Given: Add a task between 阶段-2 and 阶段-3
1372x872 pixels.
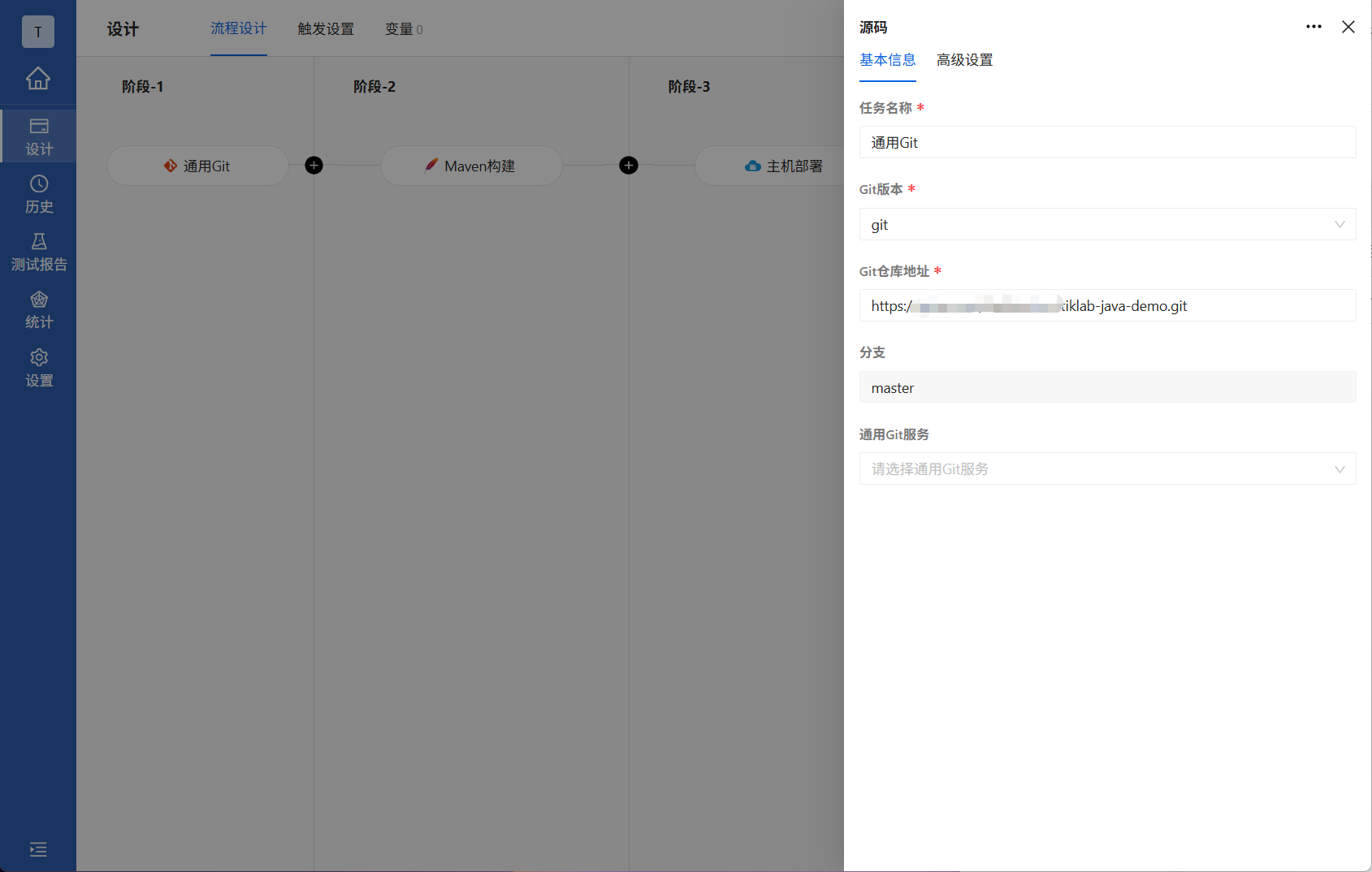Looking at the screenshot, I should pyautogui.click(x=628, y=165).
